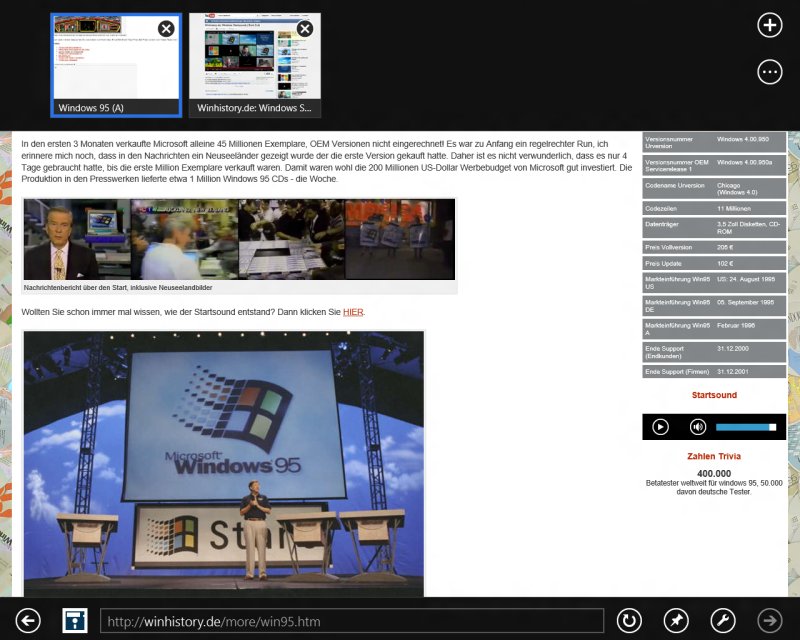Click the Codezeilen table row
800x640 pixels.
point(714,208)
